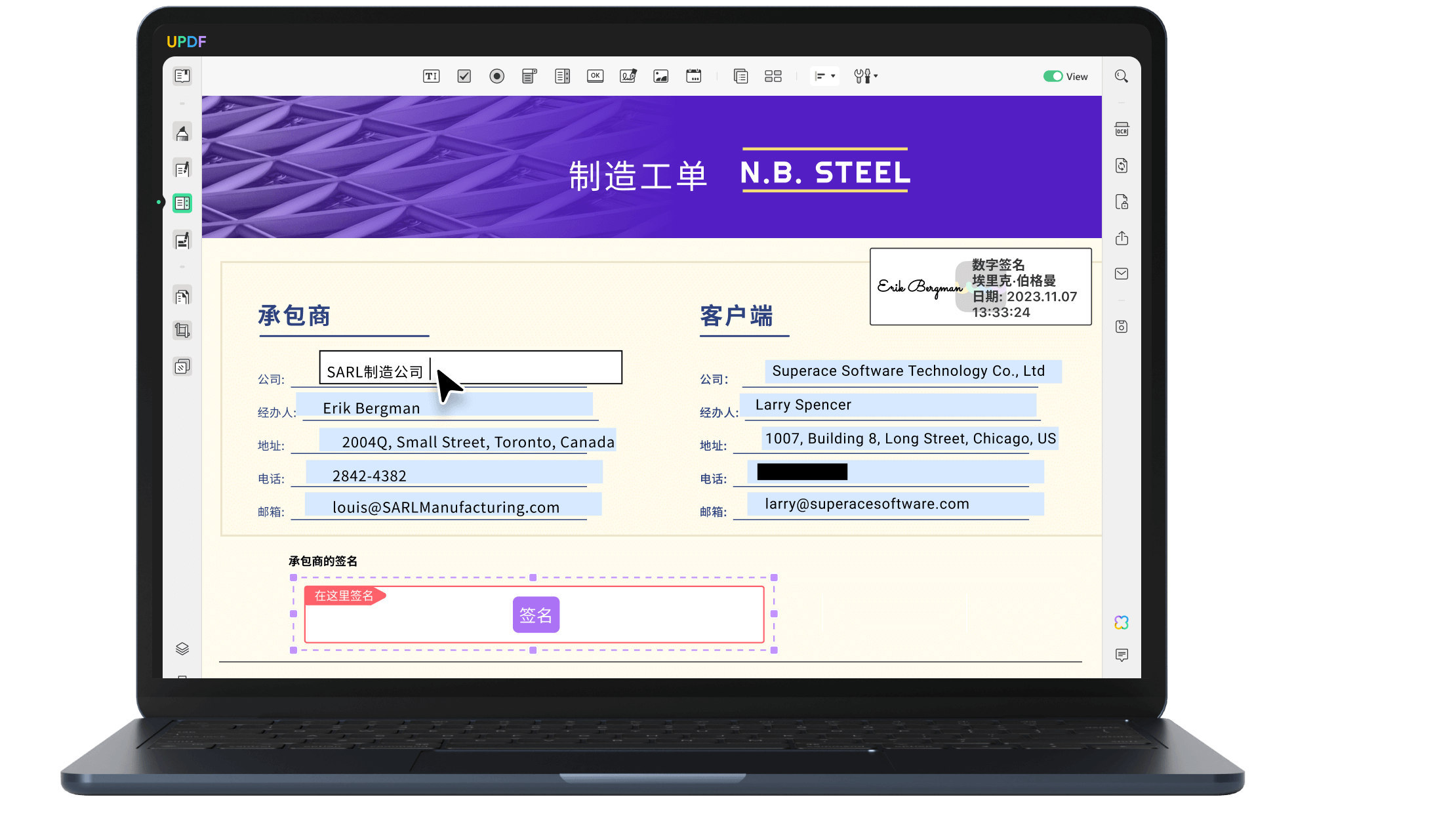The image size is (1456, 837).
Task: Select the Dropdown field tool
Action: click(529, 76)
